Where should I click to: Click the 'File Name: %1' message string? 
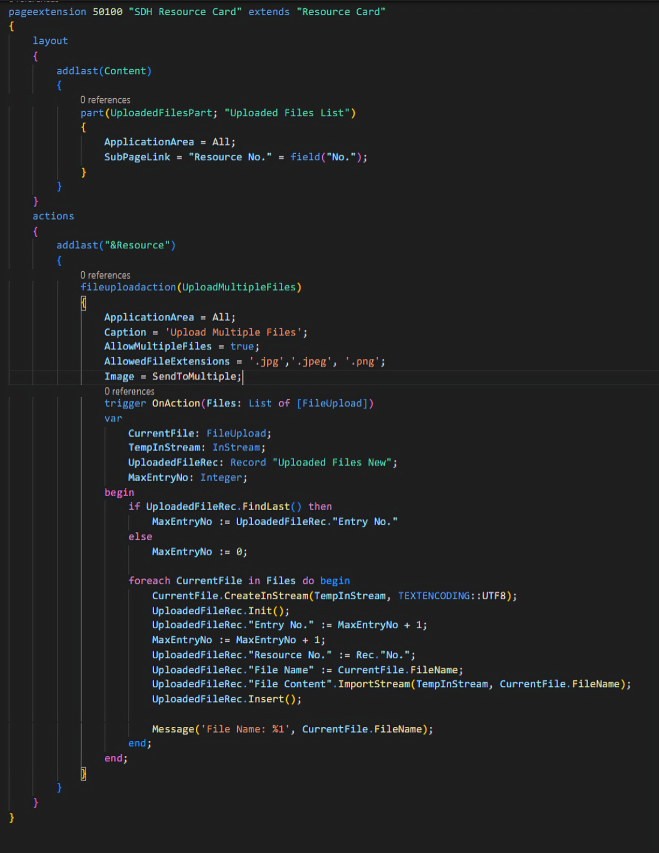coord(245,730)
